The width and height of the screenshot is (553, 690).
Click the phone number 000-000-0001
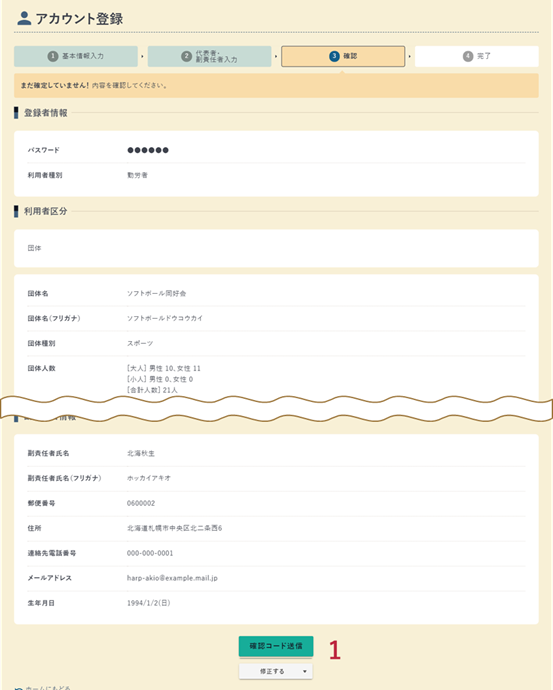point(150,553)
